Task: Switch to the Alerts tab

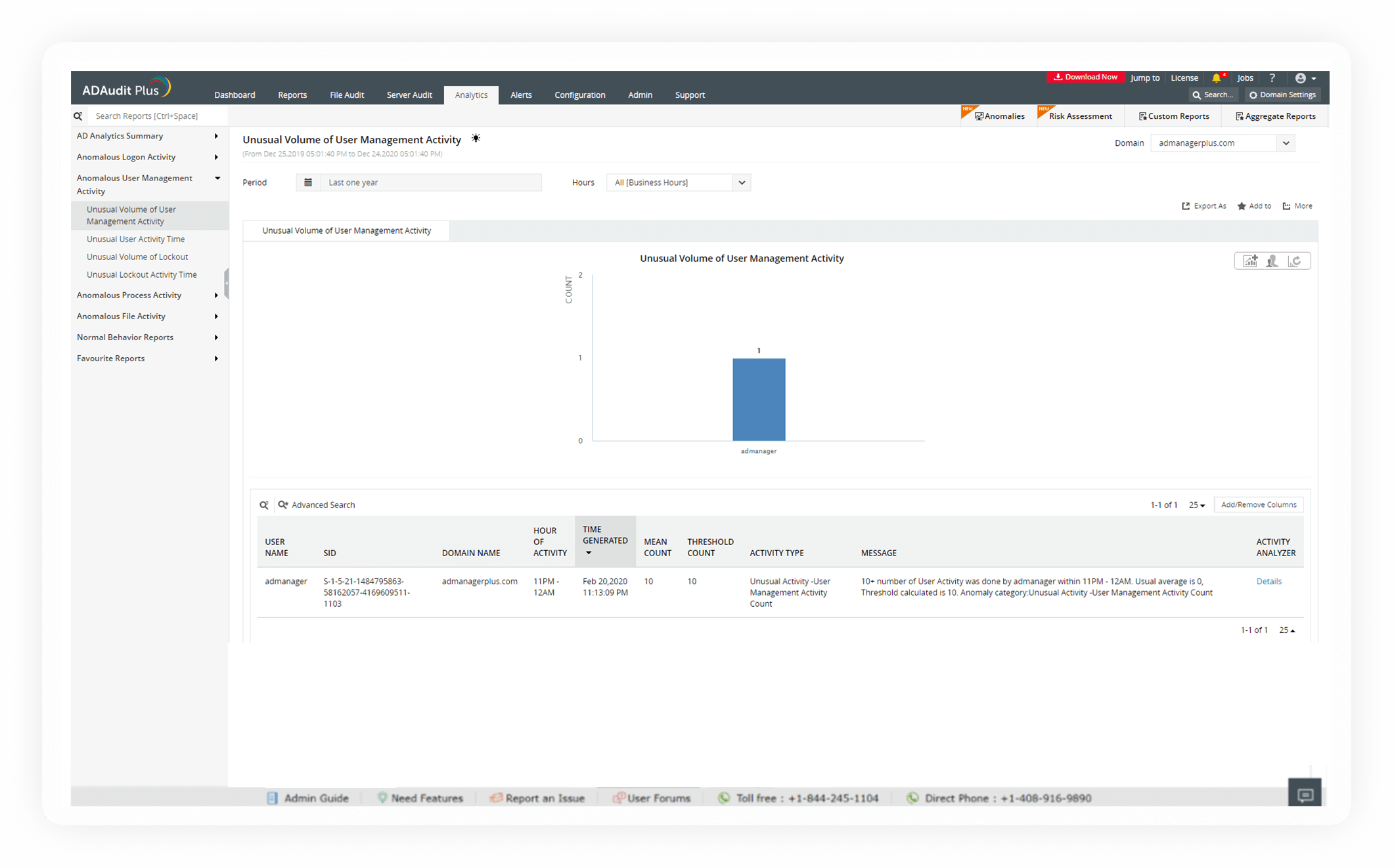Action: pyautogui.click(x=521, y=95)
